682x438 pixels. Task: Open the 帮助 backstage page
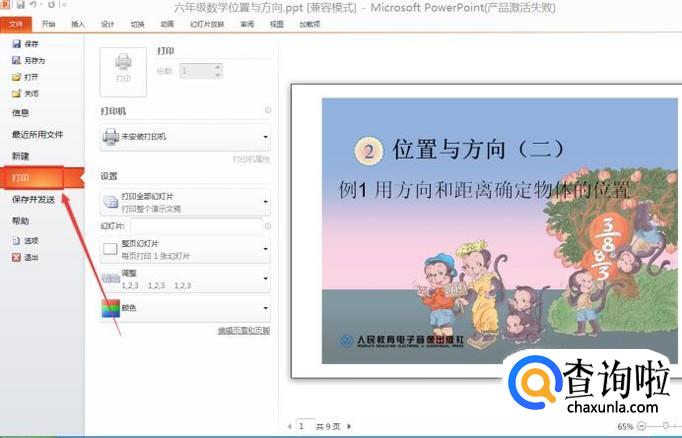20,221
